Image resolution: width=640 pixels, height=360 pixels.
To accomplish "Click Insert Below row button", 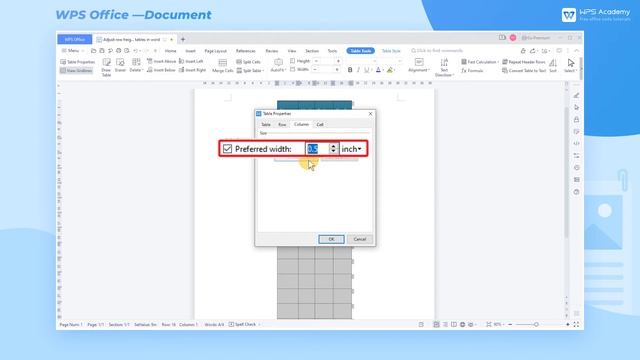I will [x=162, y=70].
